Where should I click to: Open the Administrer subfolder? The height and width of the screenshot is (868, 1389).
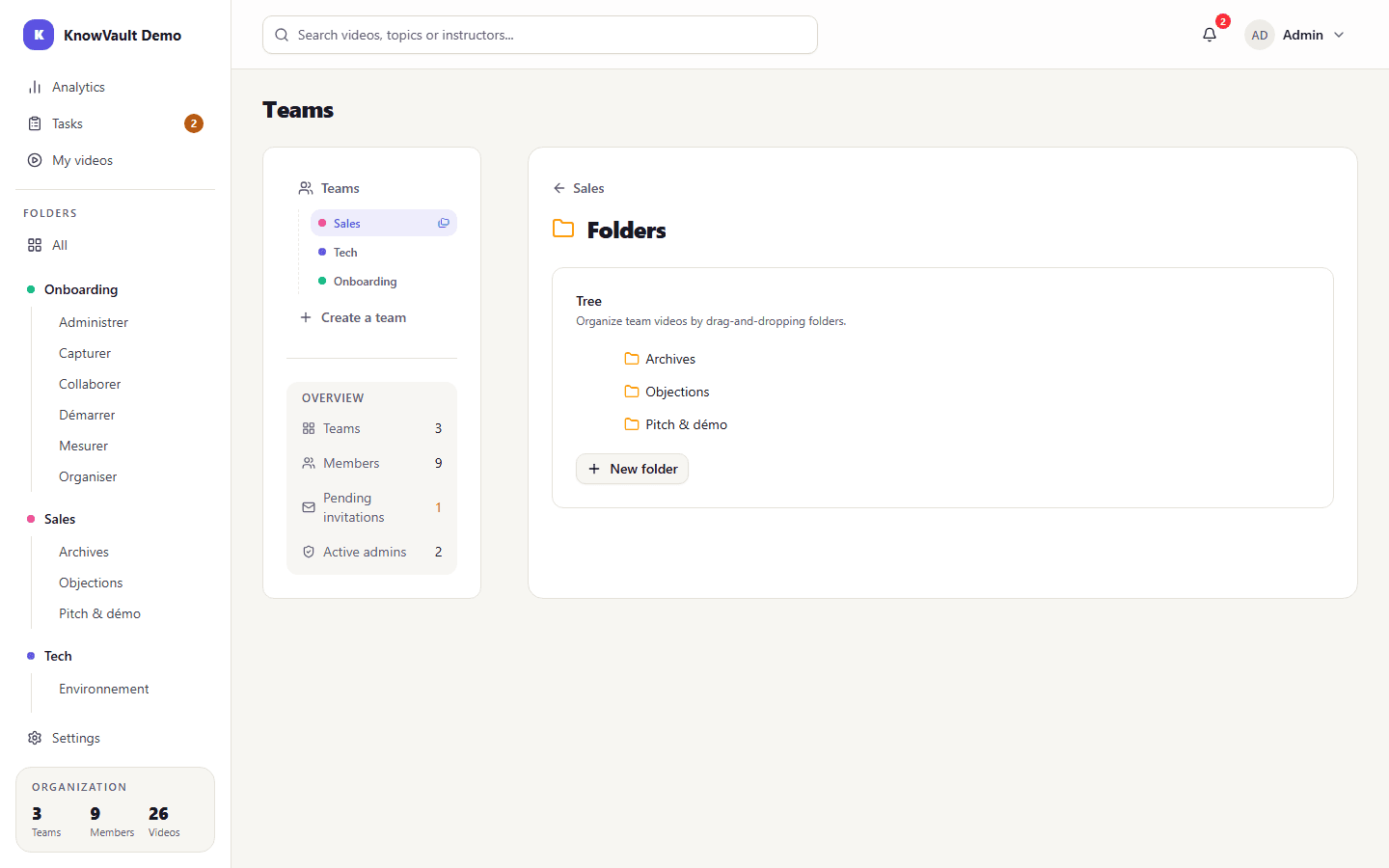pyautogui.click(x=94, y=322)
